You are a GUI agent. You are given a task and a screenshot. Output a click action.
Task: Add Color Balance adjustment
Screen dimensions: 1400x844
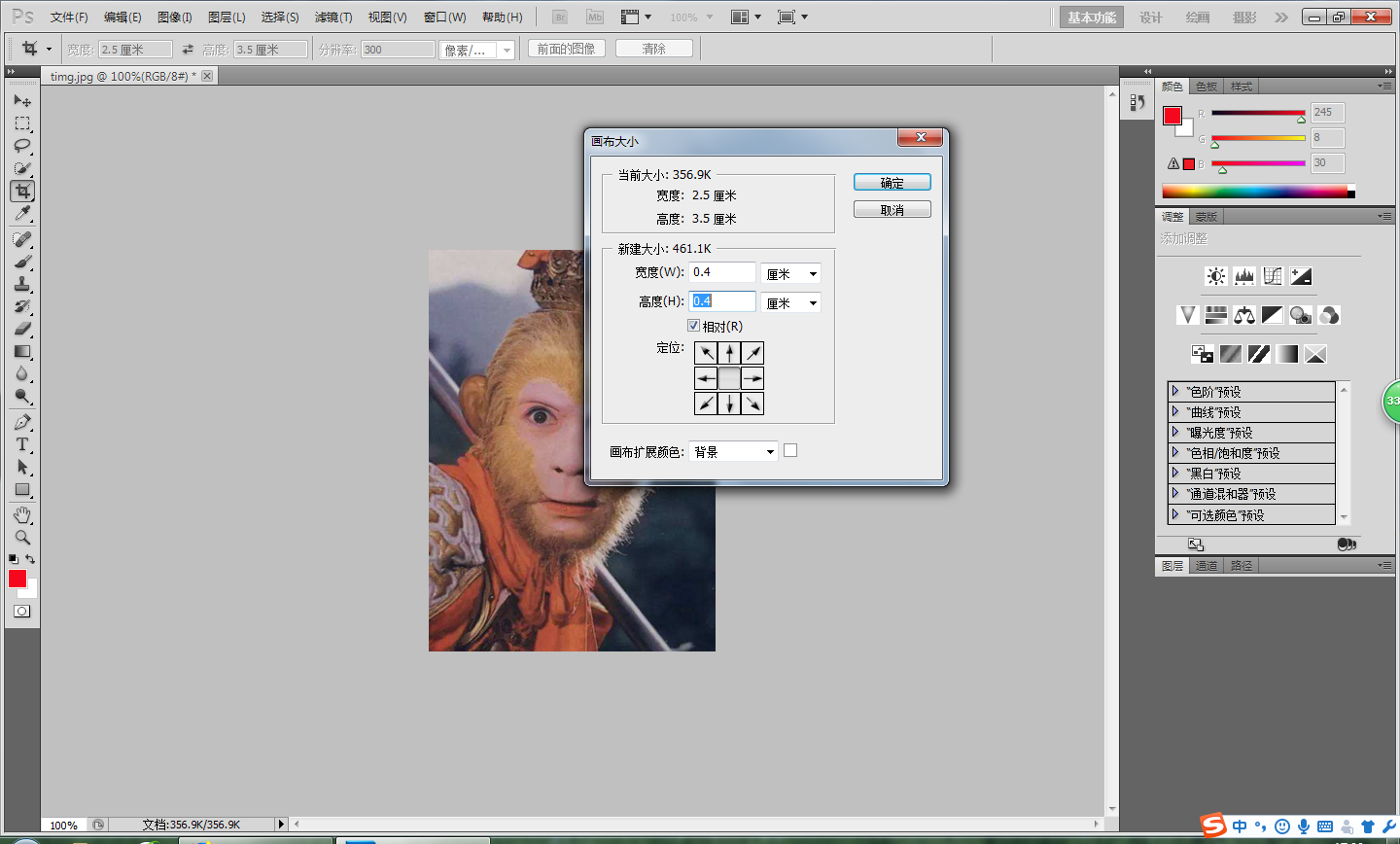point(1244,315)
